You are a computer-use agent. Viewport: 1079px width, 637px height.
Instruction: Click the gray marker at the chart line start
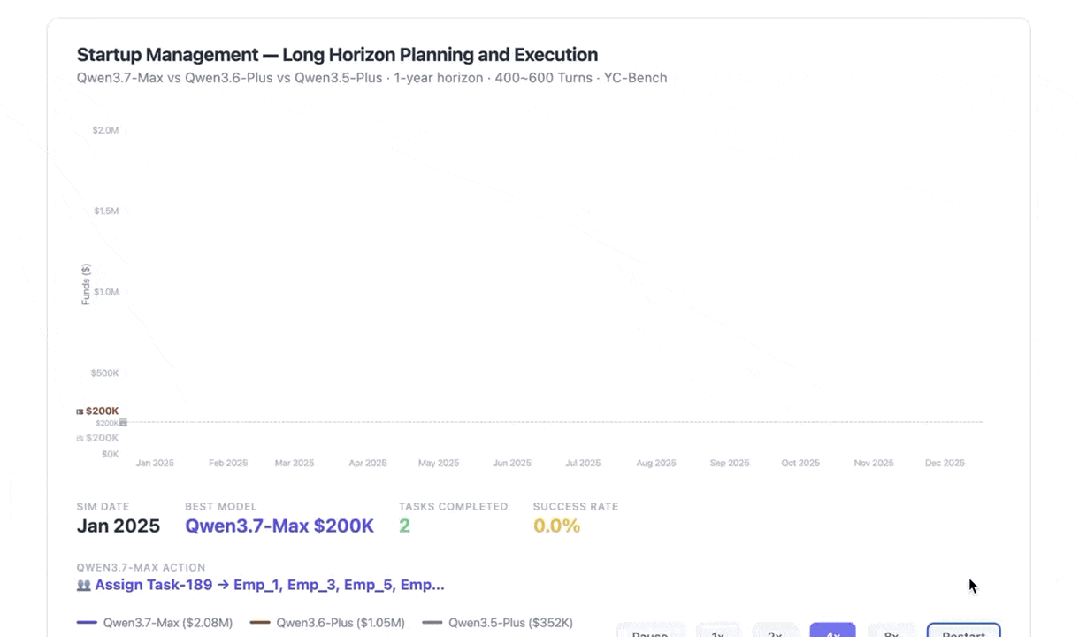(x=122, y=422)
